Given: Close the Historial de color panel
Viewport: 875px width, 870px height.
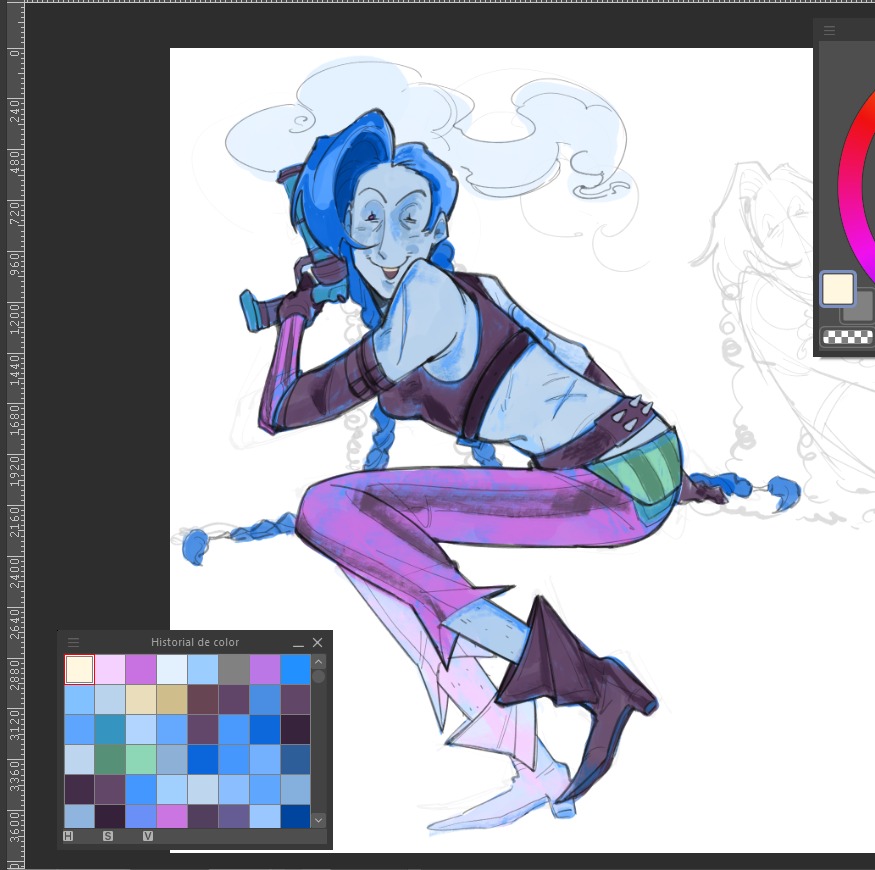Looking at the screenshot, I should click(318, 643).
